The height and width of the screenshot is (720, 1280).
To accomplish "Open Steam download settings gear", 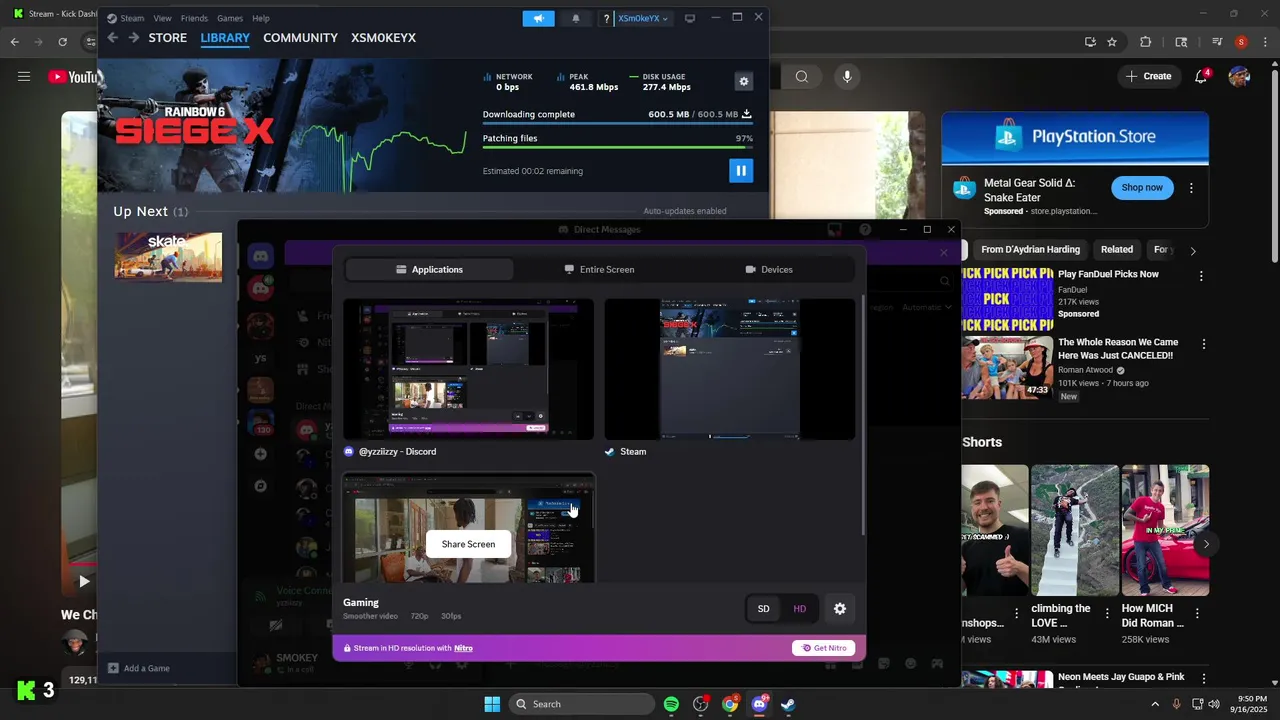I will coord(743,81).
